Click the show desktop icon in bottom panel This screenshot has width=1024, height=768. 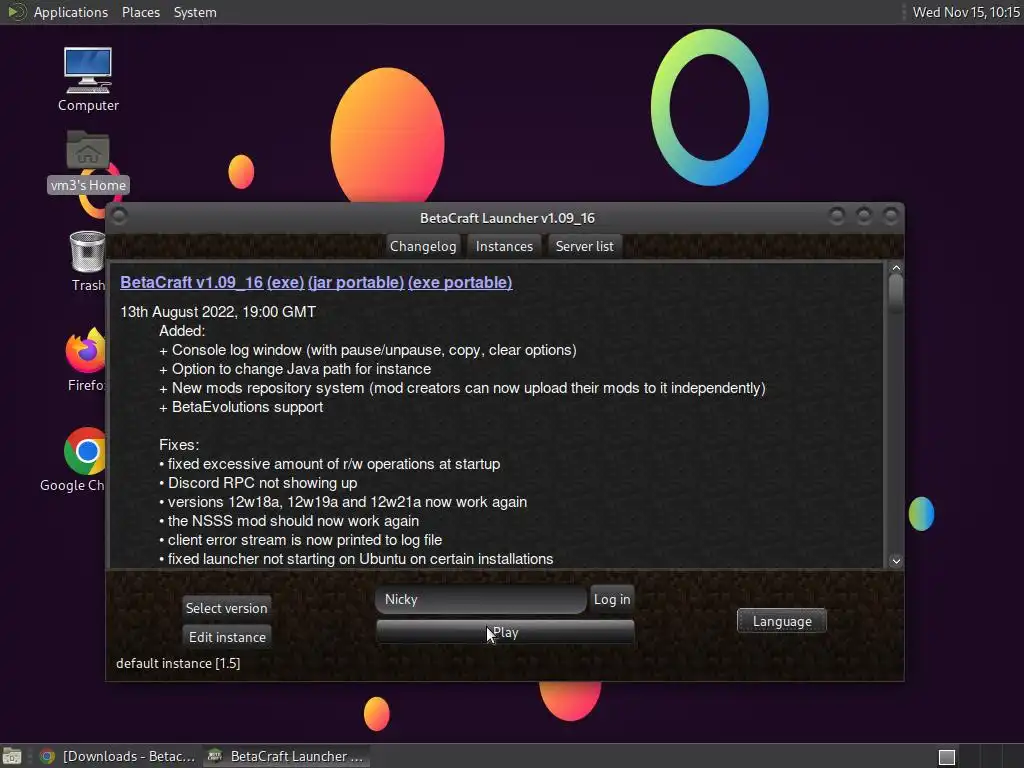(12, 756)
